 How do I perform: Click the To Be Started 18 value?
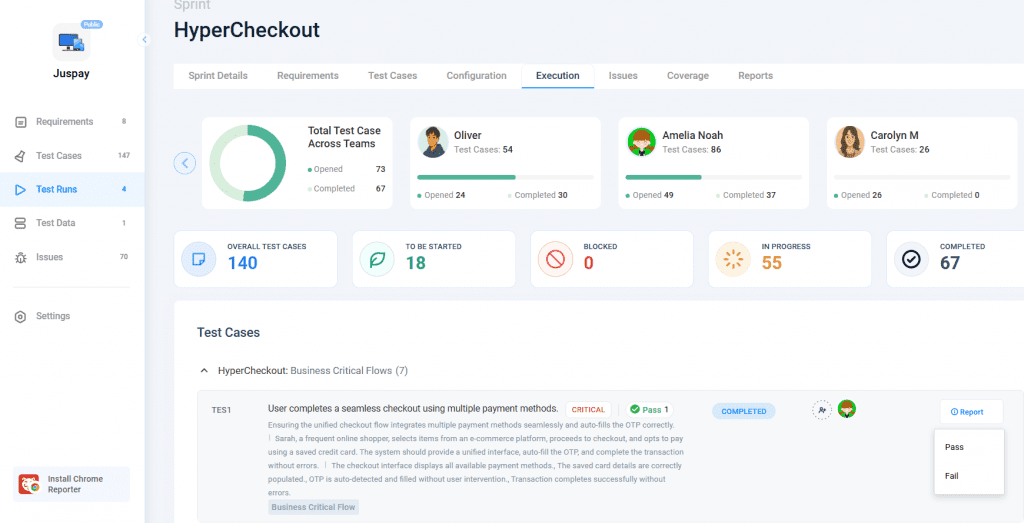coord(415,263)
